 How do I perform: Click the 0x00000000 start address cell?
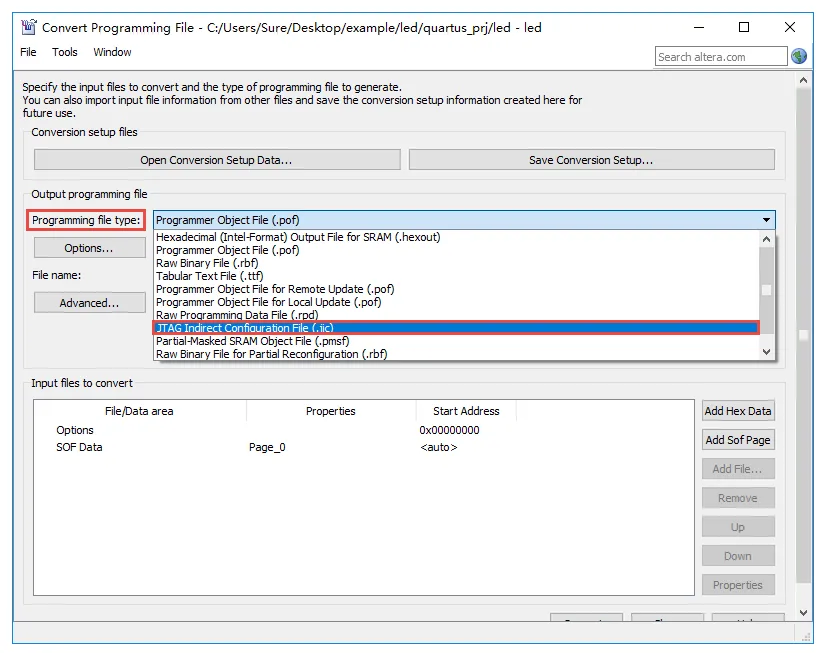pyautogui.click(x=449, y=430)
